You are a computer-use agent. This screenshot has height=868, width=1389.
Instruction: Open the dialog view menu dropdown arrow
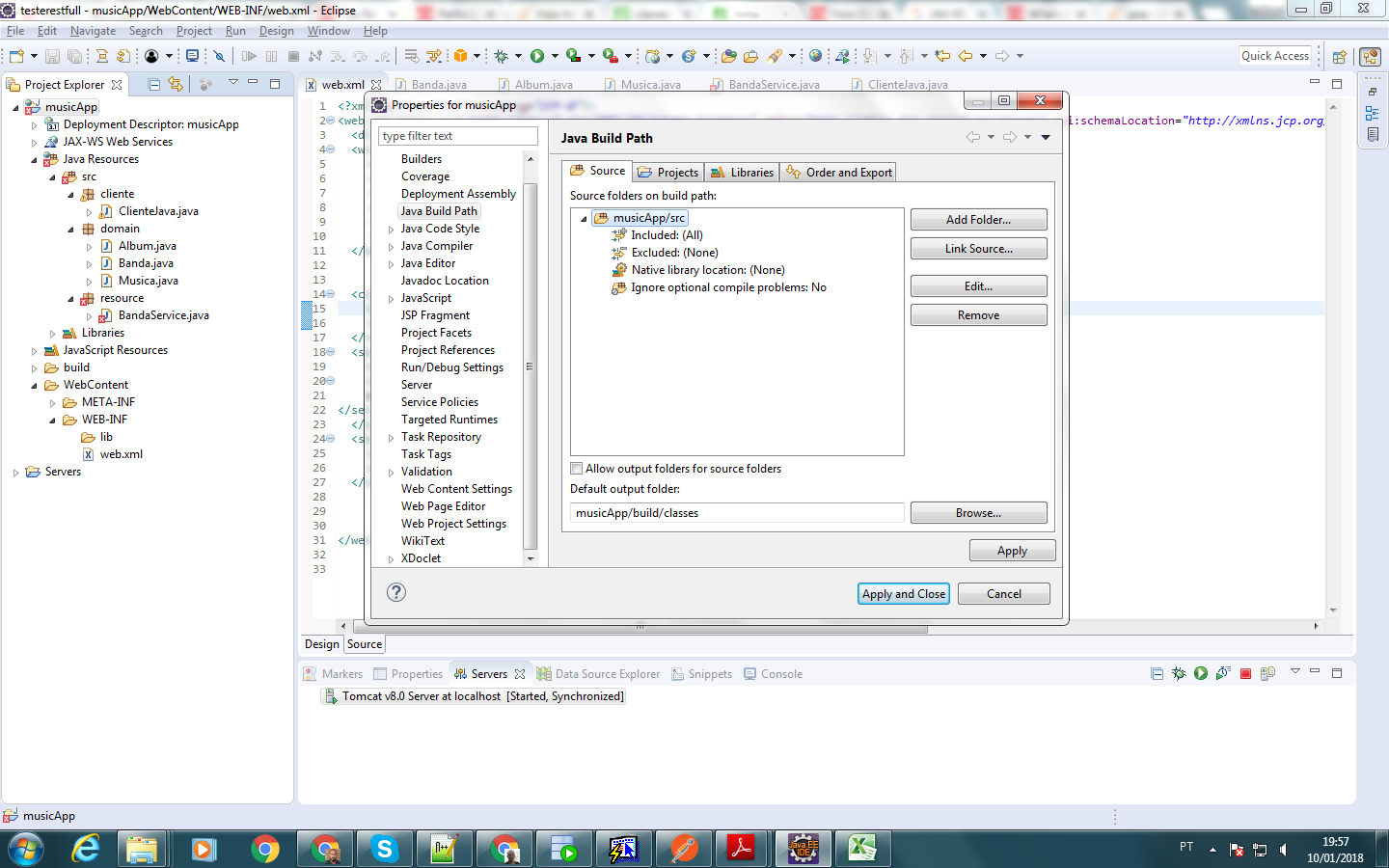tap(1046, 137)
